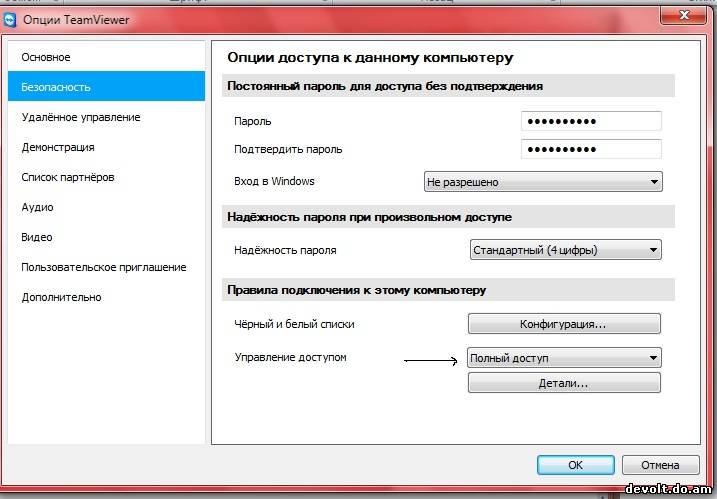Switch to Демонстрация settings
The height and width of the screenshot is (499, 717).
coord(106,147)
